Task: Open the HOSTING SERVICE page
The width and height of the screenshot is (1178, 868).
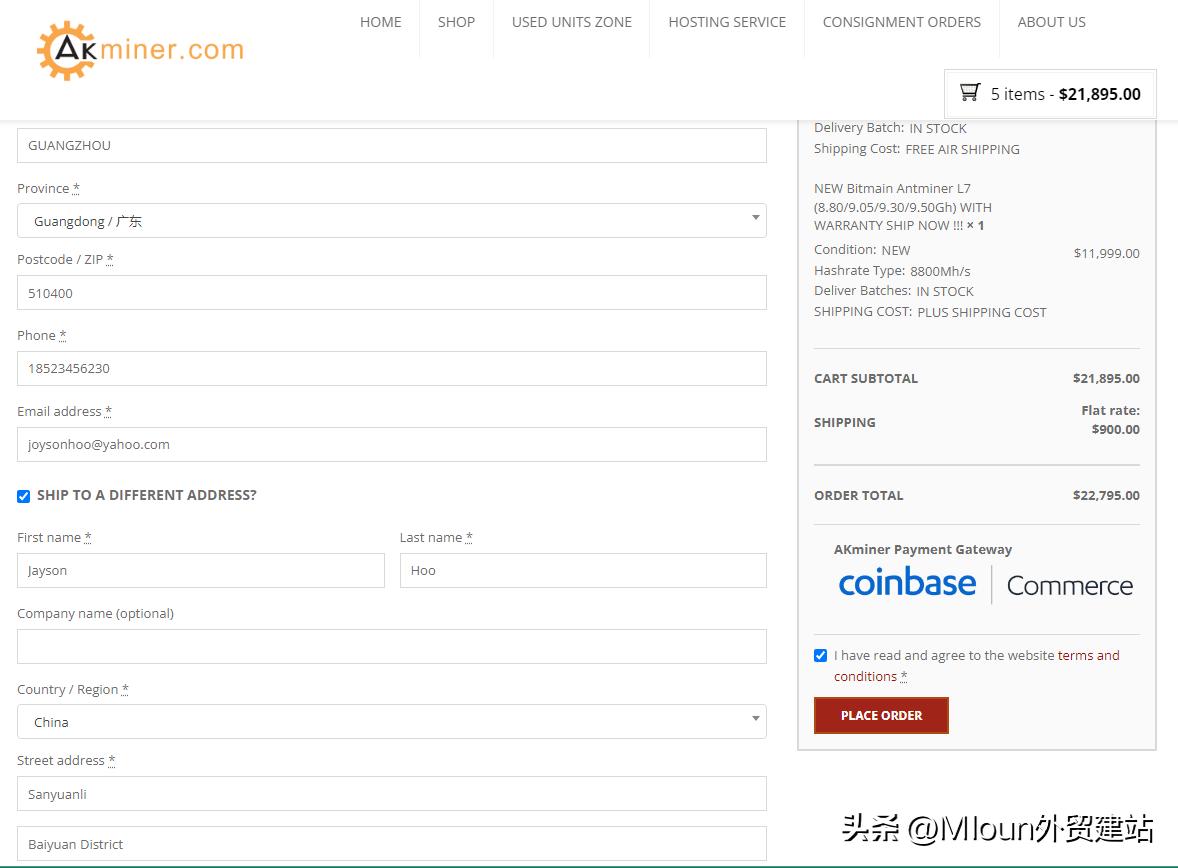Action: (727, 21)
